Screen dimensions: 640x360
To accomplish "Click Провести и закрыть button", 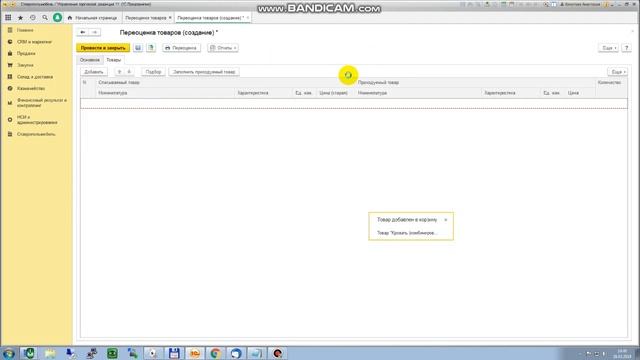I will pos(103,48).
